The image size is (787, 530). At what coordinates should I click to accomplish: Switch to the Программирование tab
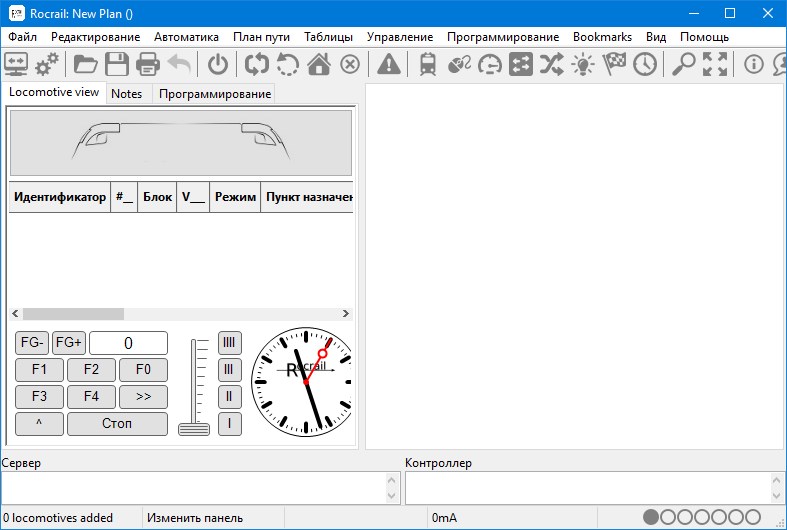[214, 94]
